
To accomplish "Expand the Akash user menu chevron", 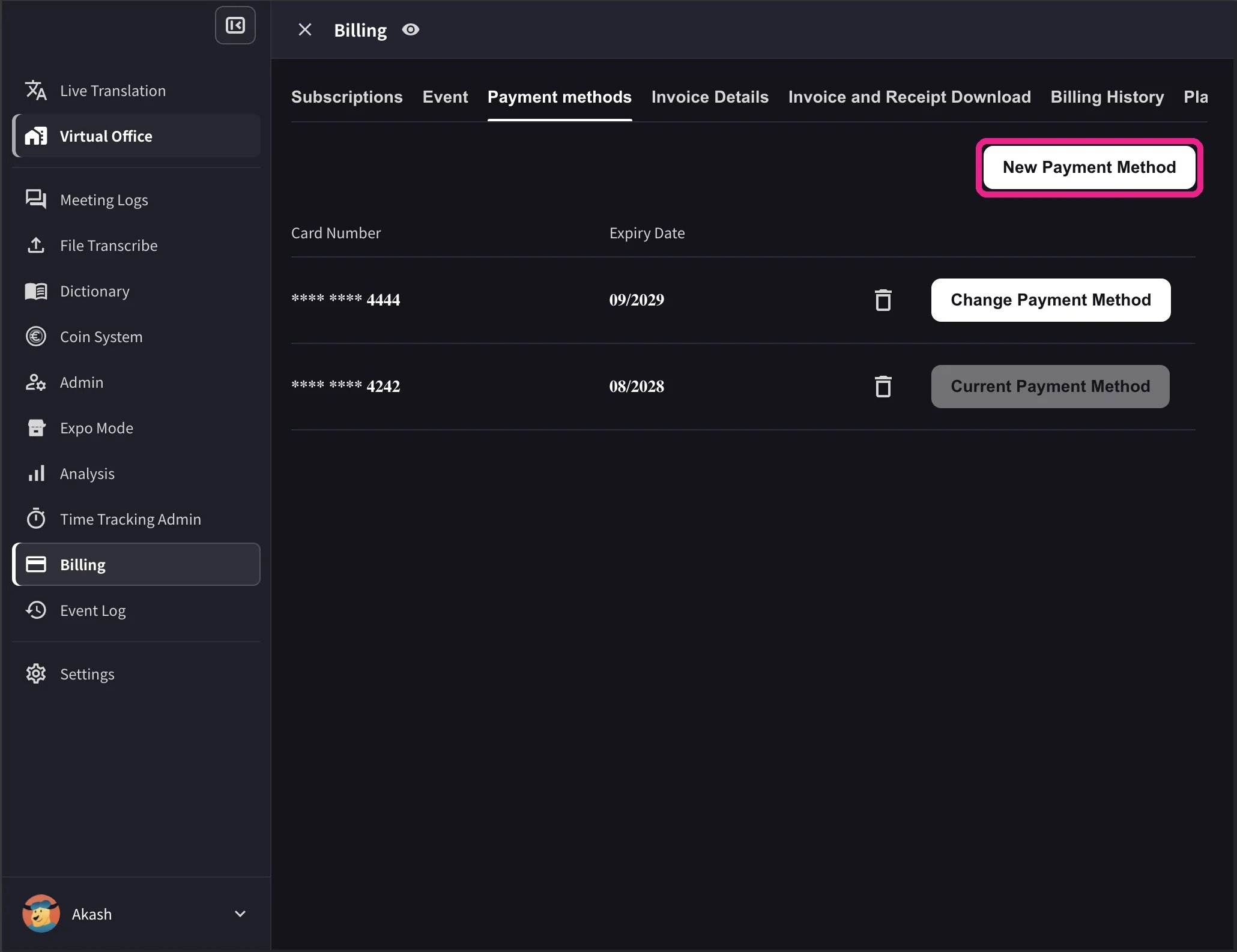I will (240, 914).
